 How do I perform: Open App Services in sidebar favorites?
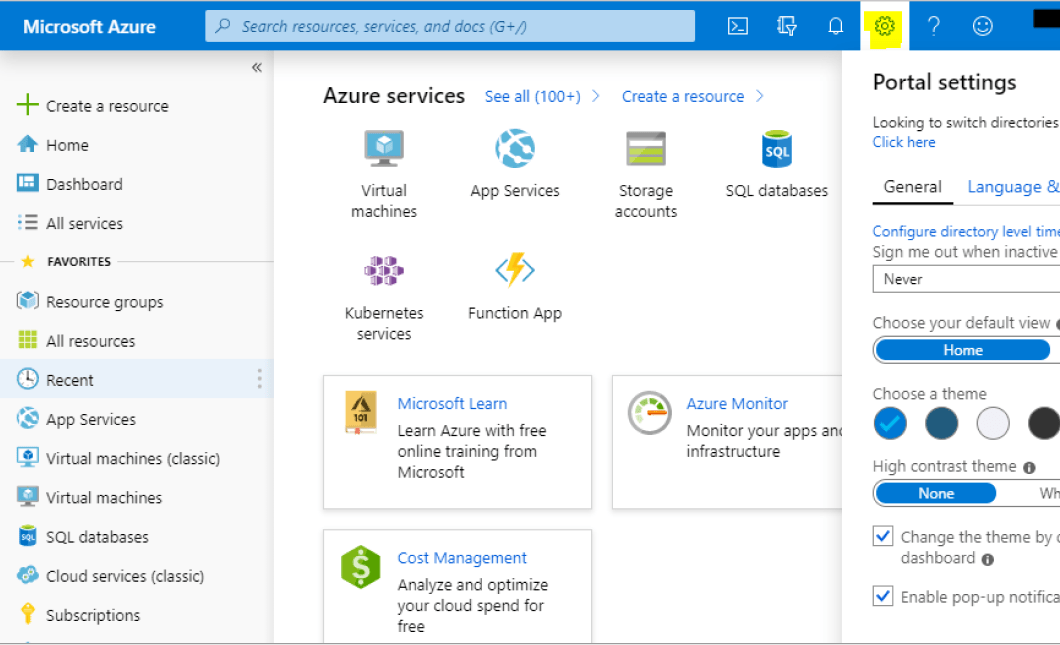point(91,419)
